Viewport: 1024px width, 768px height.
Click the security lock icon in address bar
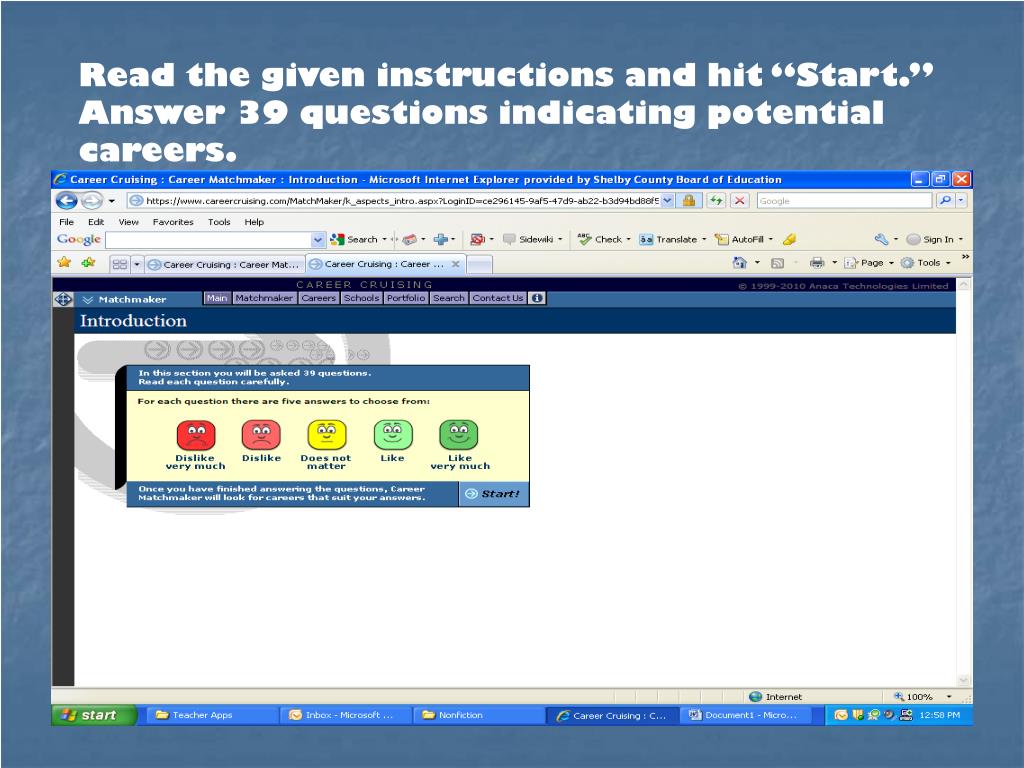[x=688, y=201]
